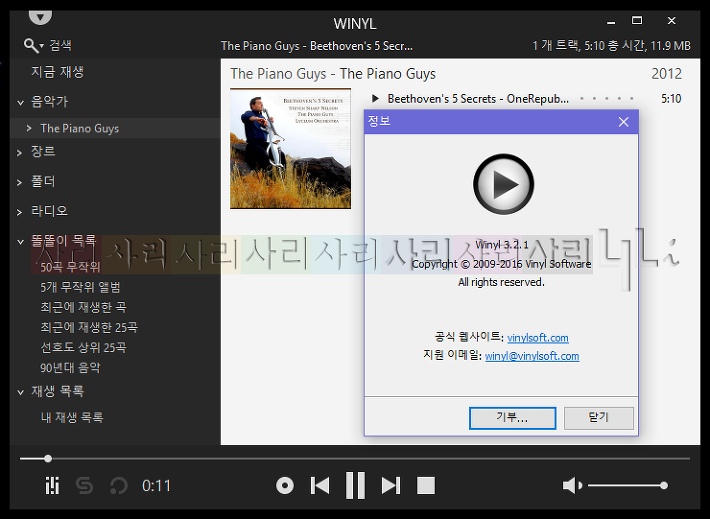Pause the current track
Viewport: 710px width, 519px height.
[x=355, y=485]
